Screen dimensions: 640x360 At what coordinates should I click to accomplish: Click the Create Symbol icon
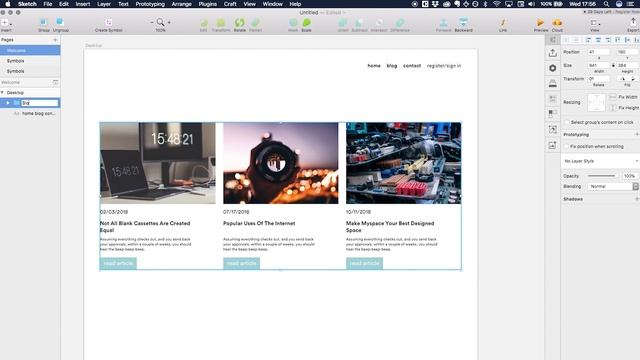pos(109,24)
